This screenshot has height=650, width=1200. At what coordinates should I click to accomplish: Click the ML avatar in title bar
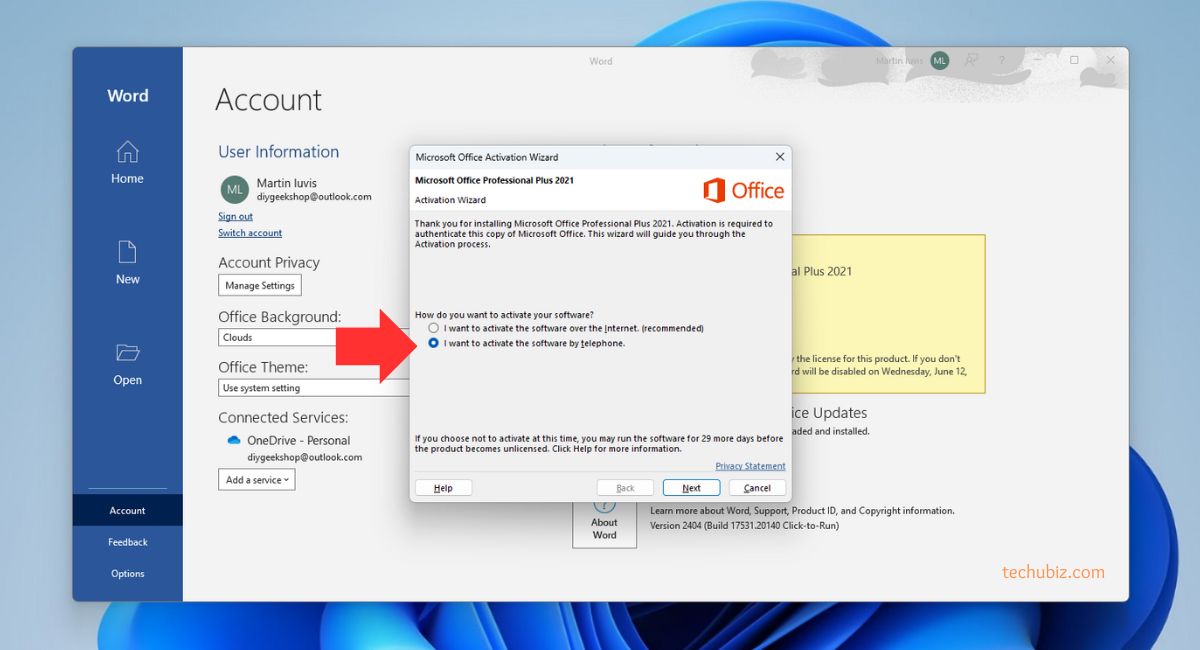939,61
